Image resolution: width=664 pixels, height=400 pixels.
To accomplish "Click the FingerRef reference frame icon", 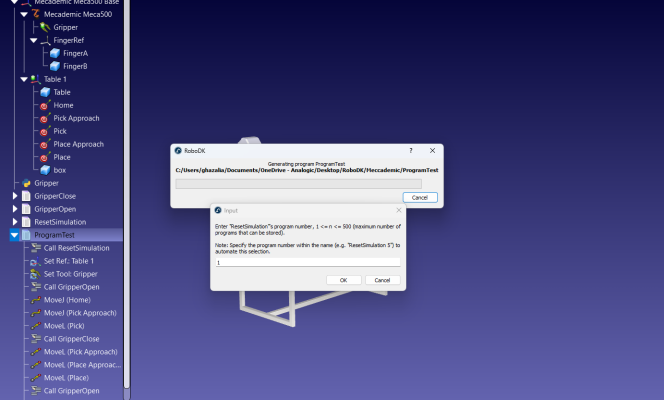I will [x=45, y=41].
